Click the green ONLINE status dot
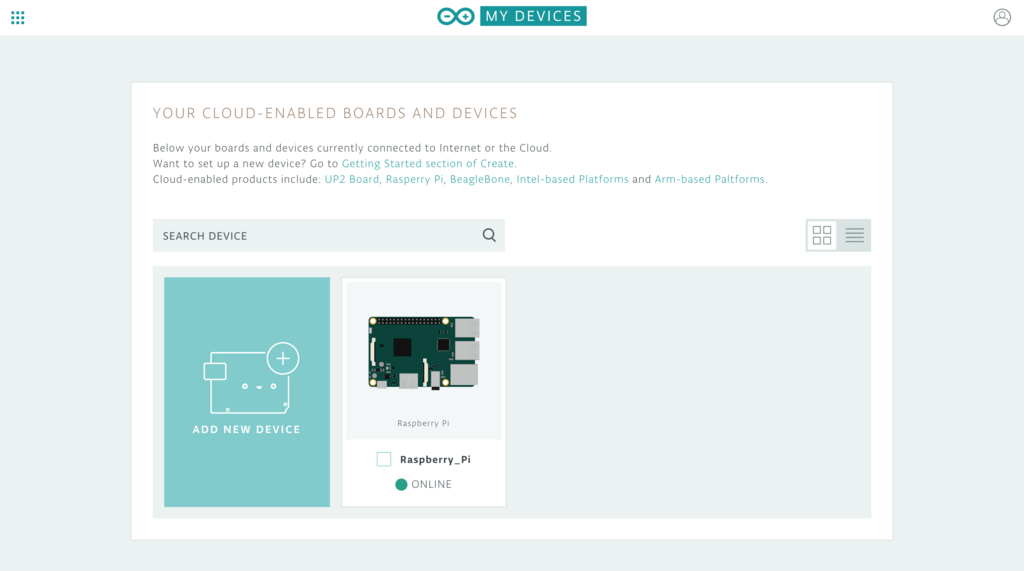Image resolution: width=1024 pixels, height=571 pixels. click(401, 484)
